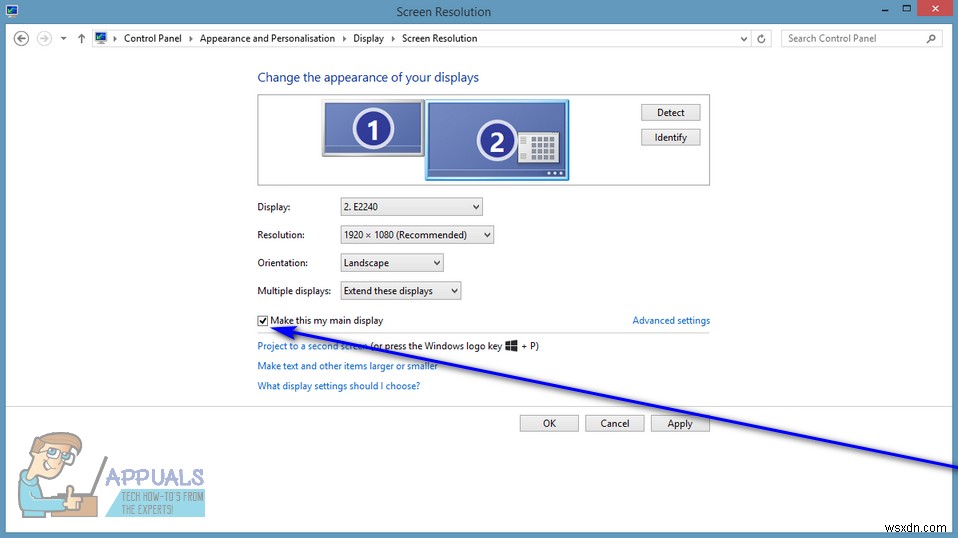Expand arrow after Control Panel breadcrumb

click(191, 38)
